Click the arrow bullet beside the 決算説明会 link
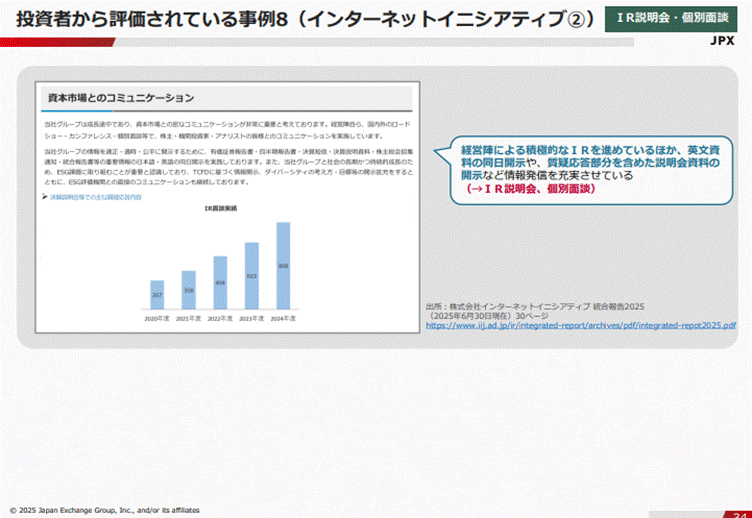This screenshot has height=518, width=752. 45,197
